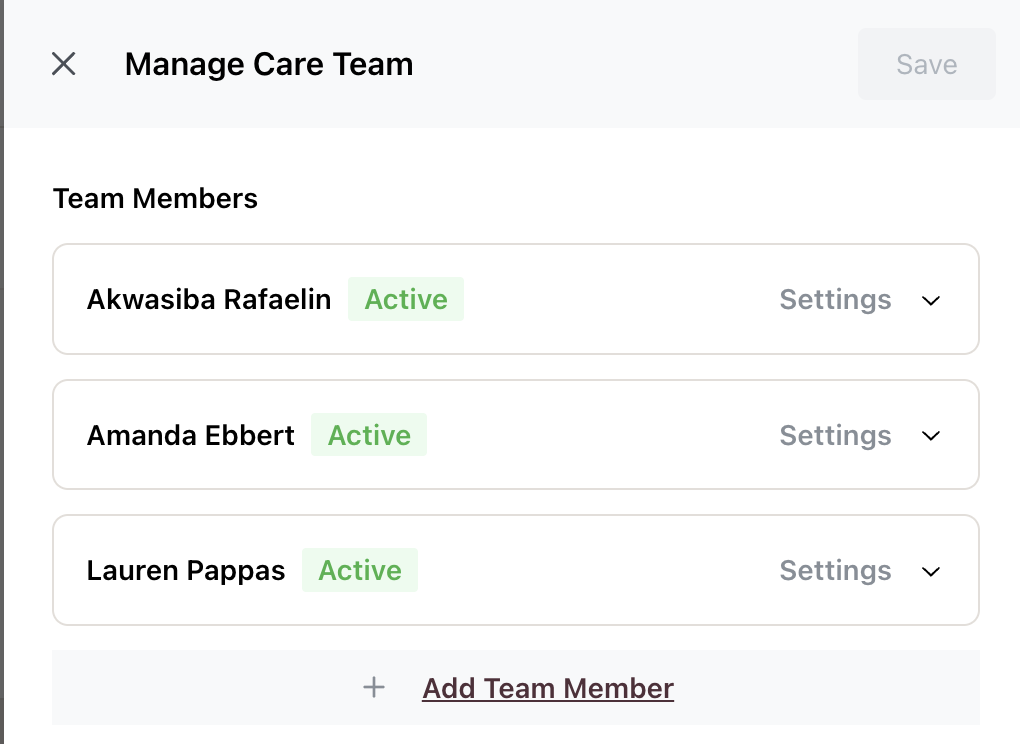The image size is (1020, 744).
Task: Expand Akwasiba Rafaelin's settings chevron
Action: [931, 300]
